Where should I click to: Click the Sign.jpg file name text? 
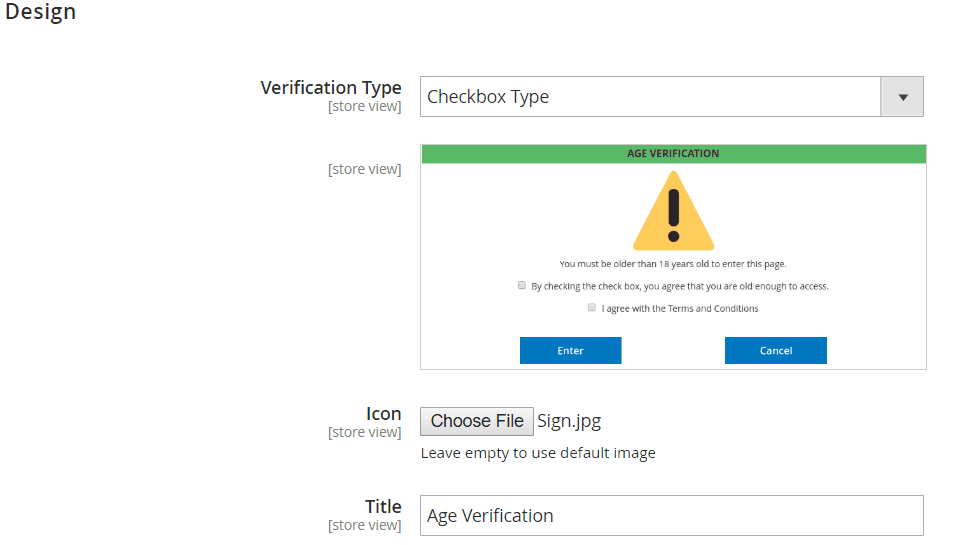pyautogui.click(x=569, y=421)
